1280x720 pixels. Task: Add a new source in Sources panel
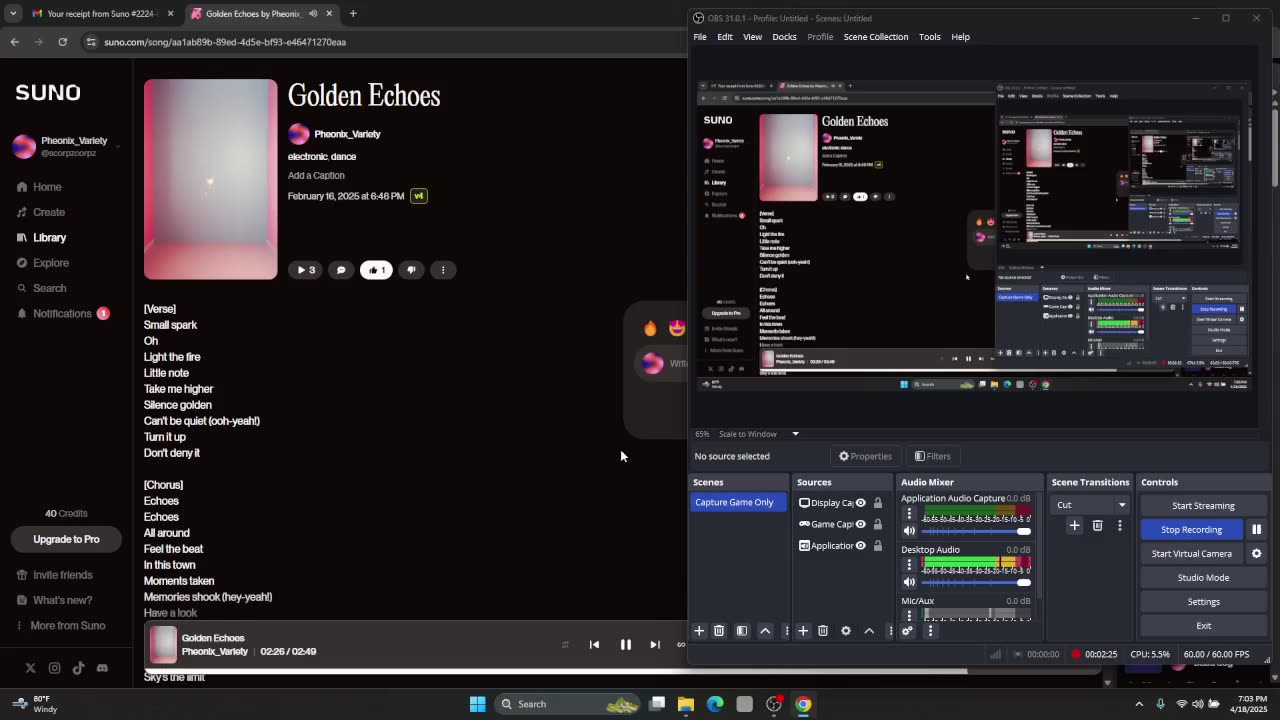[803, 631]
